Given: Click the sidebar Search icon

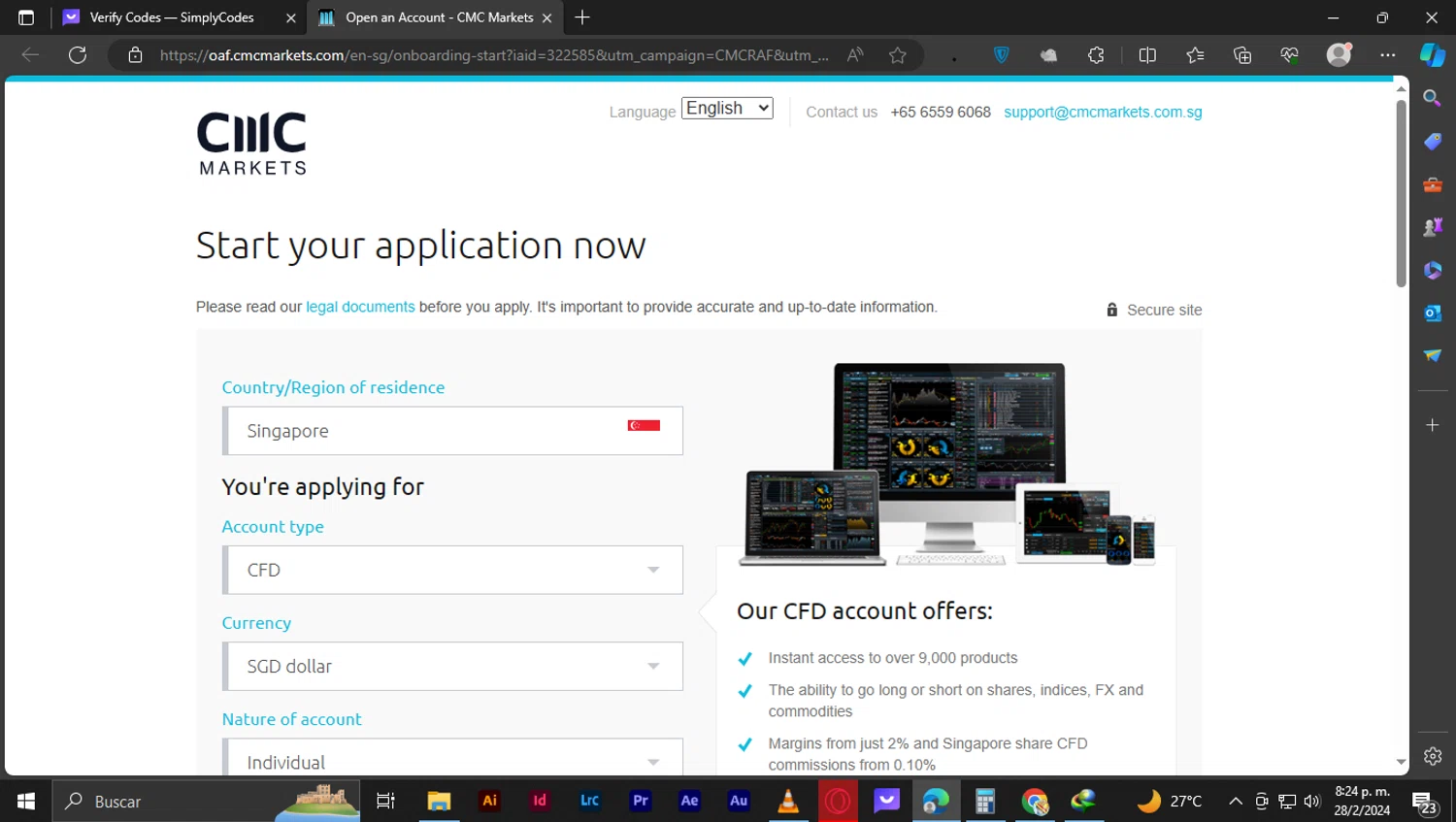Looking at the screenshot, I should (1432, 98).
